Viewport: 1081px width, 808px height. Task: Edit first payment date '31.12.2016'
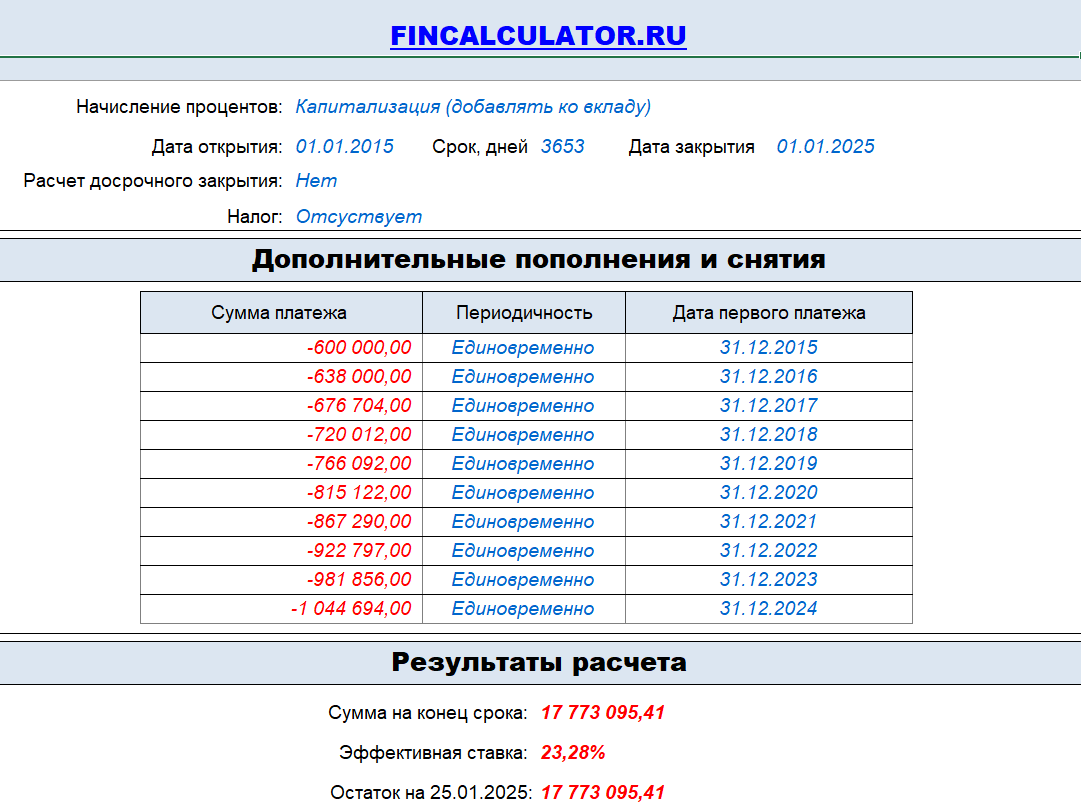(x=770, y=376)
